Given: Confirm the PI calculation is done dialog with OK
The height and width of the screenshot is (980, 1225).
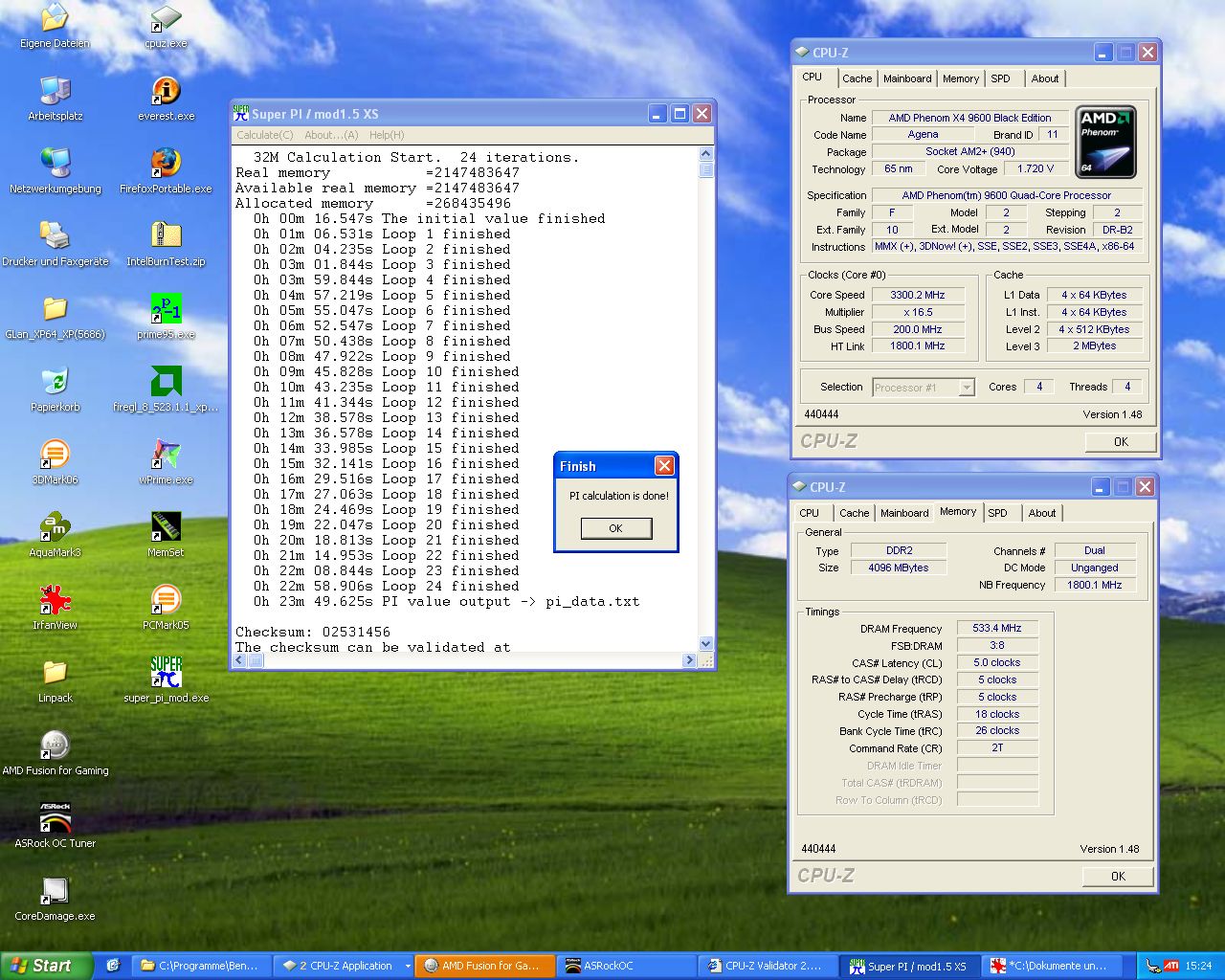Looking at the screenshot, I should coord(616,528).
